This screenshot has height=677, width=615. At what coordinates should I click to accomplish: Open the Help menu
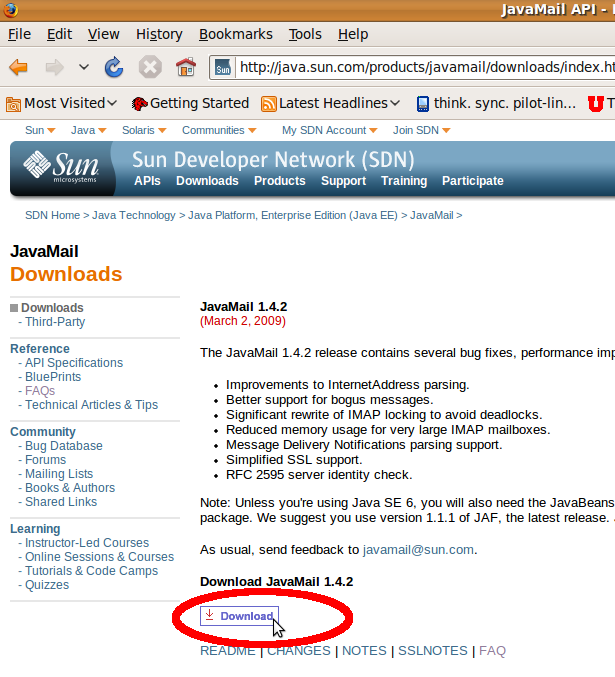(353, 34)
